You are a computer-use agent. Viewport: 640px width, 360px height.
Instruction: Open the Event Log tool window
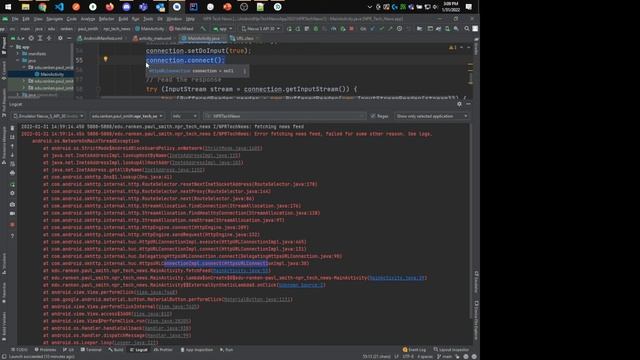point(414,350)
